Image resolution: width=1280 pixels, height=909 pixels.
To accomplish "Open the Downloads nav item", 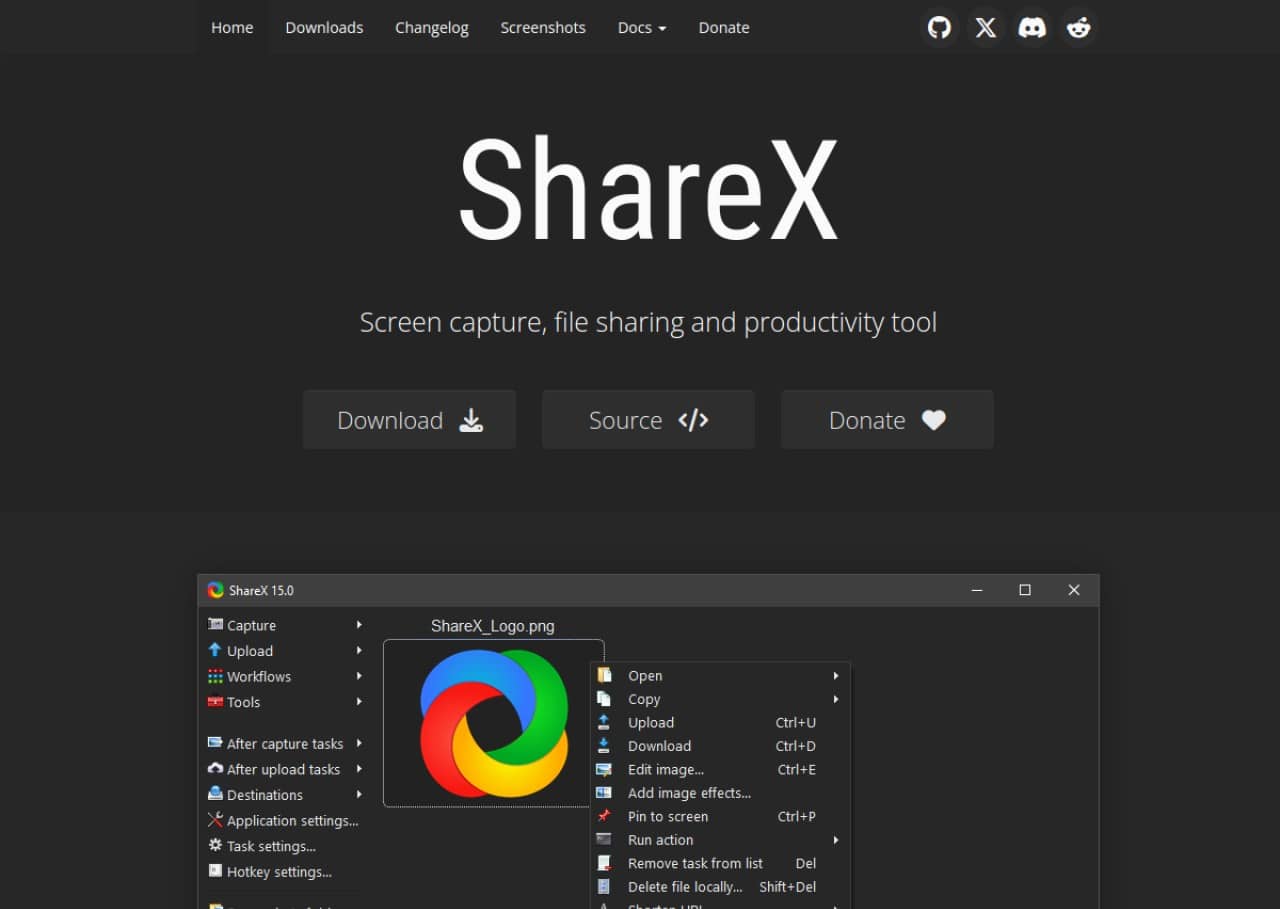I will coord(324,27).
